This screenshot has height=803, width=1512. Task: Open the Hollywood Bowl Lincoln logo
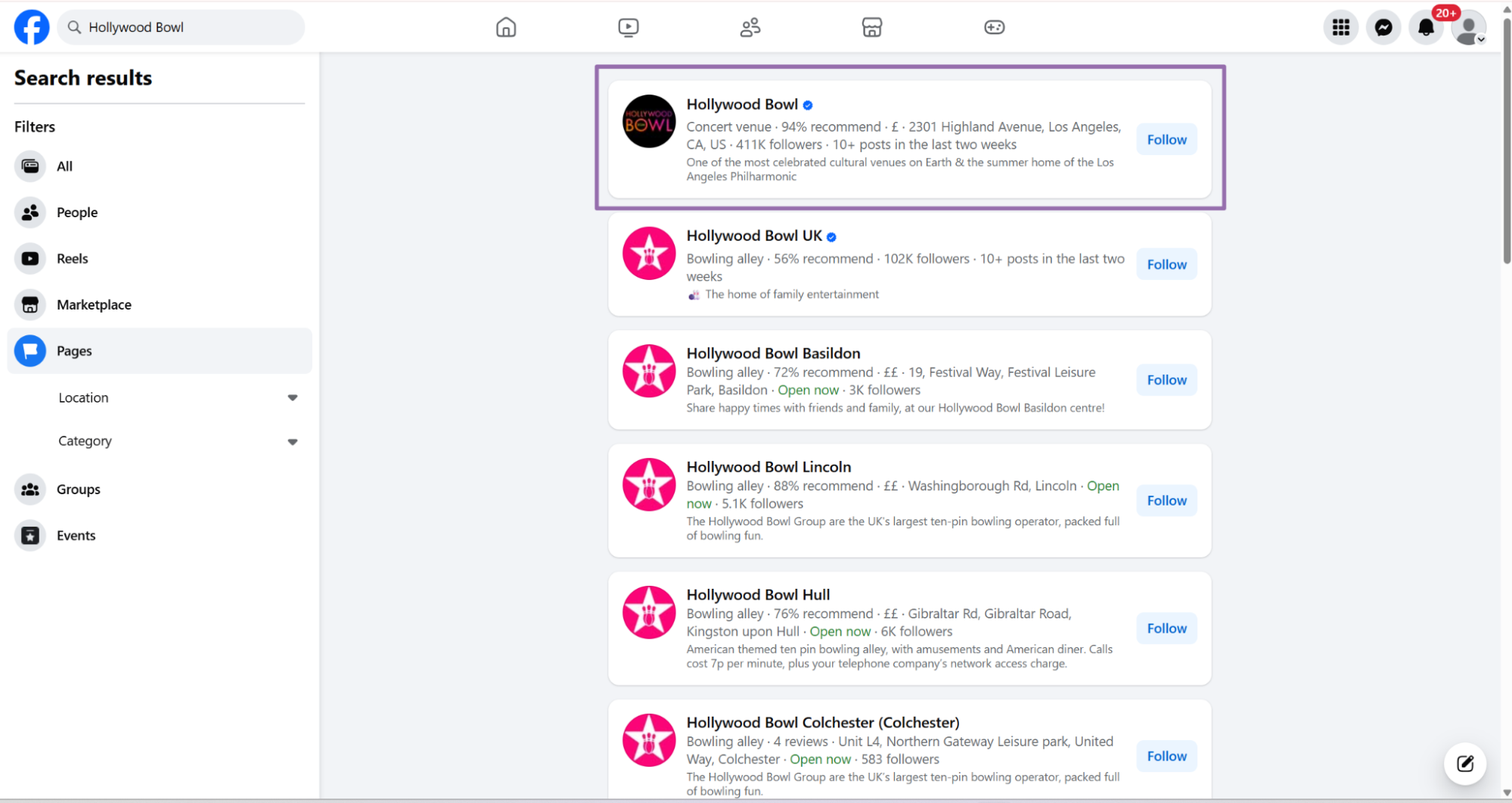[x=649, y=484]
